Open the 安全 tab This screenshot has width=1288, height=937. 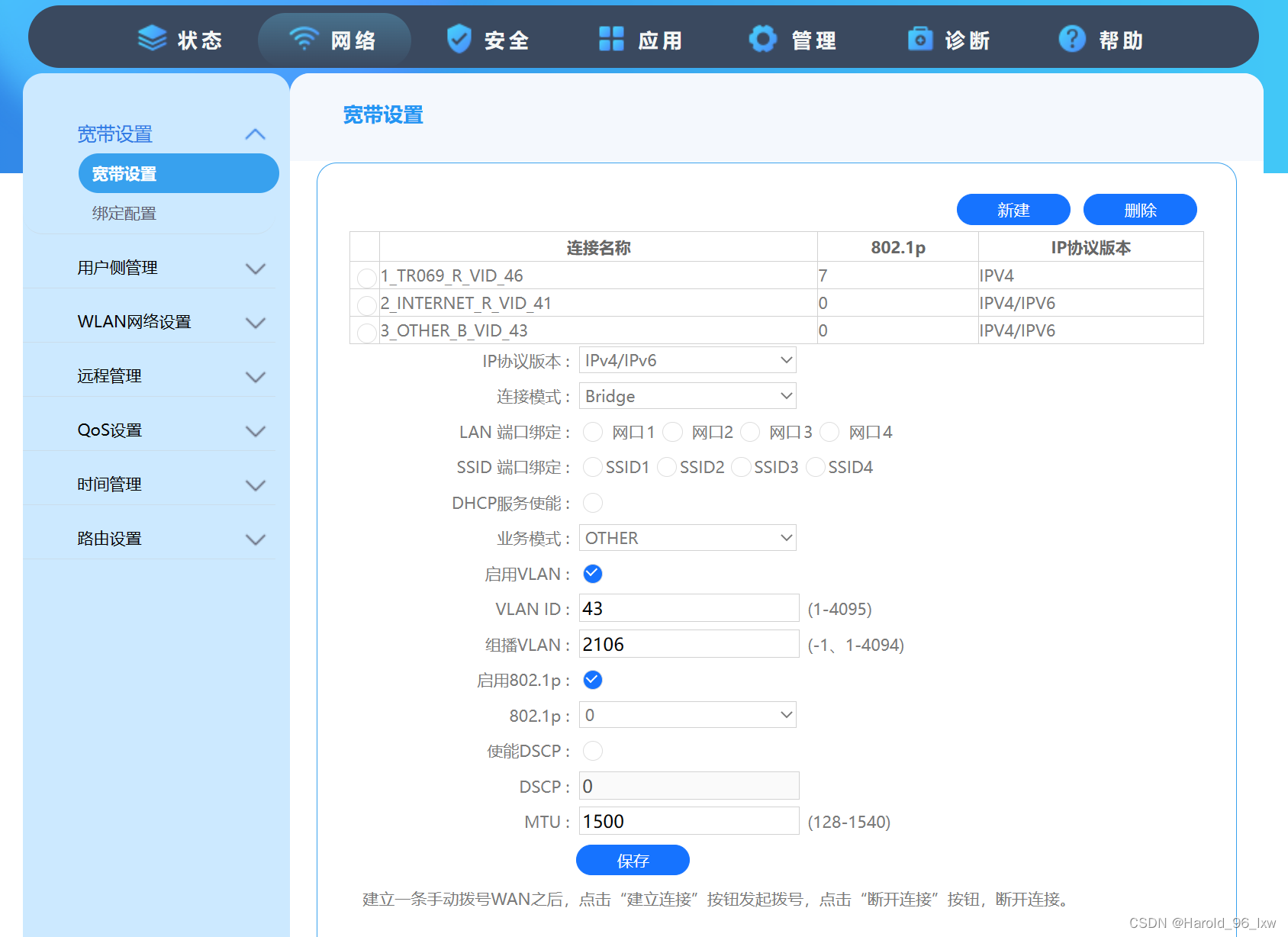click(488, 40)
